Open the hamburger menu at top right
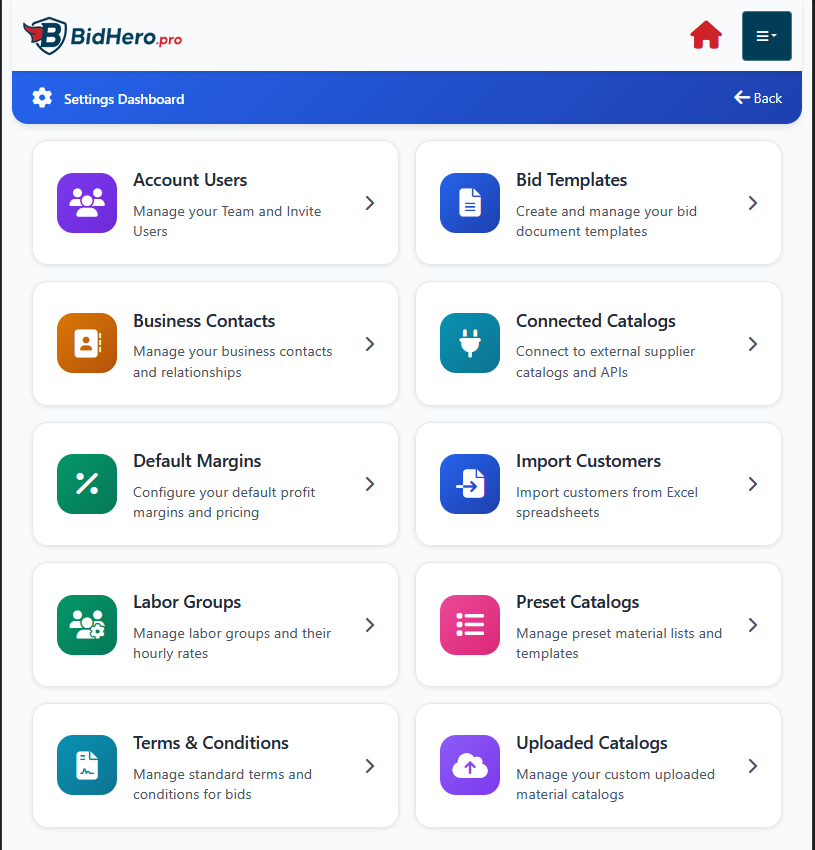The image size is (815, 850). point(766,35)
